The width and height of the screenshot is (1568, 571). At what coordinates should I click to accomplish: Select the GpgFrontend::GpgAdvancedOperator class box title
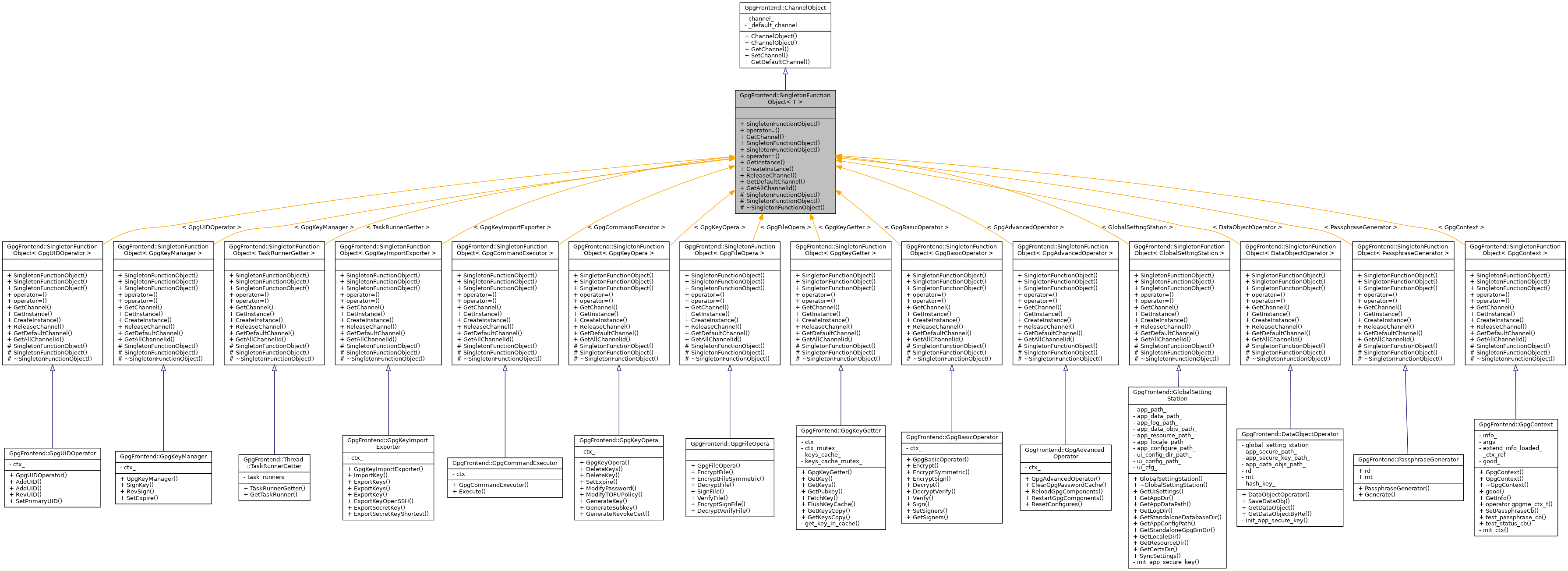point(1065,454)
